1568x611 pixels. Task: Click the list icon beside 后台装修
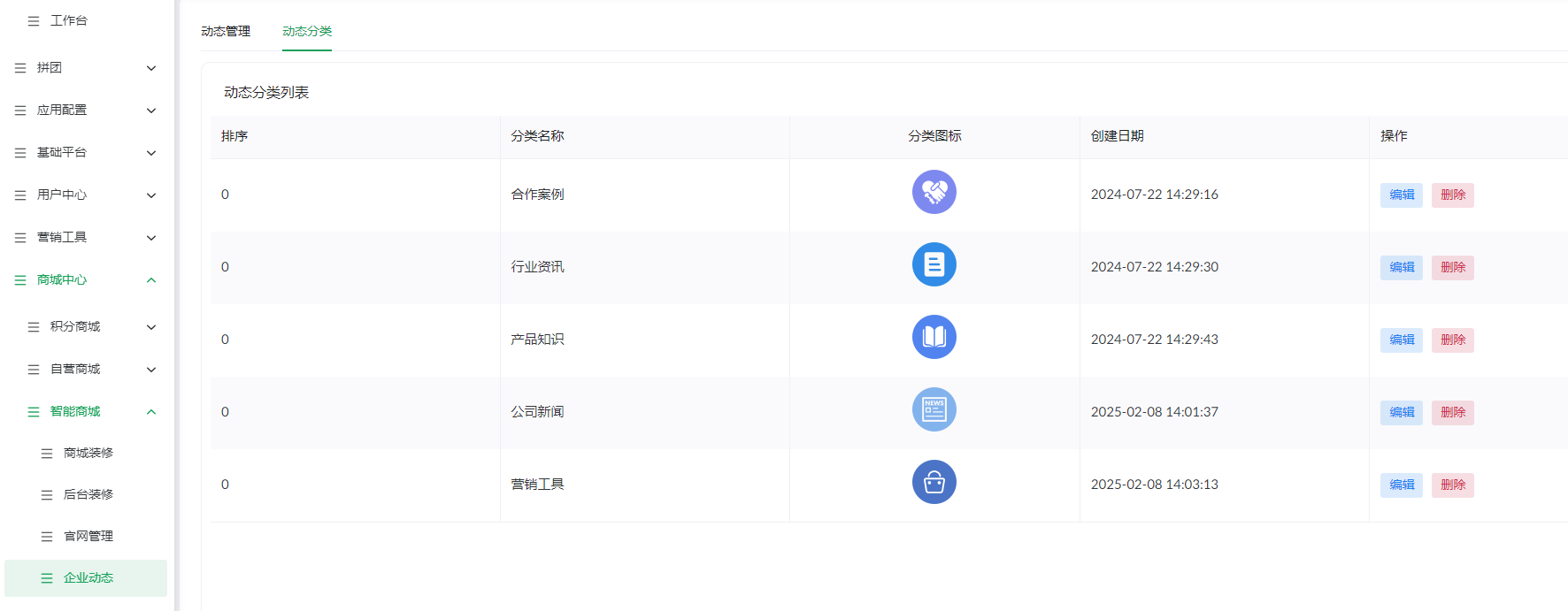tap(47, 494)
